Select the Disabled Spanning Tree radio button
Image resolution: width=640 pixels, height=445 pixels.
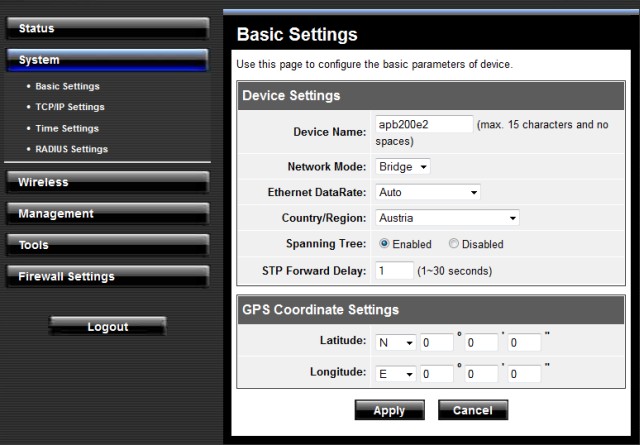pyautogui.click(x=454, y=244)
